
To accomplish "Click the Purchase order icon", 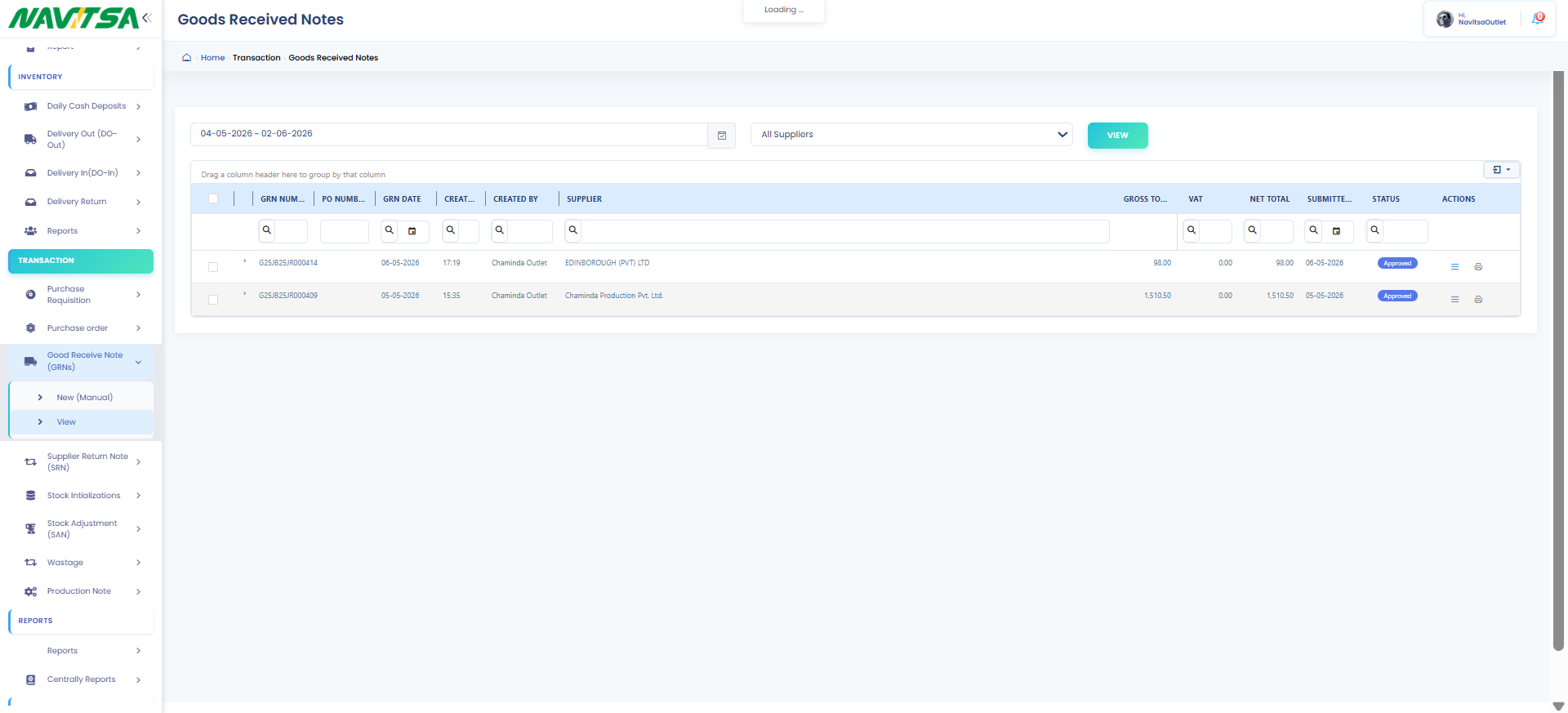I will coord(30,328).
